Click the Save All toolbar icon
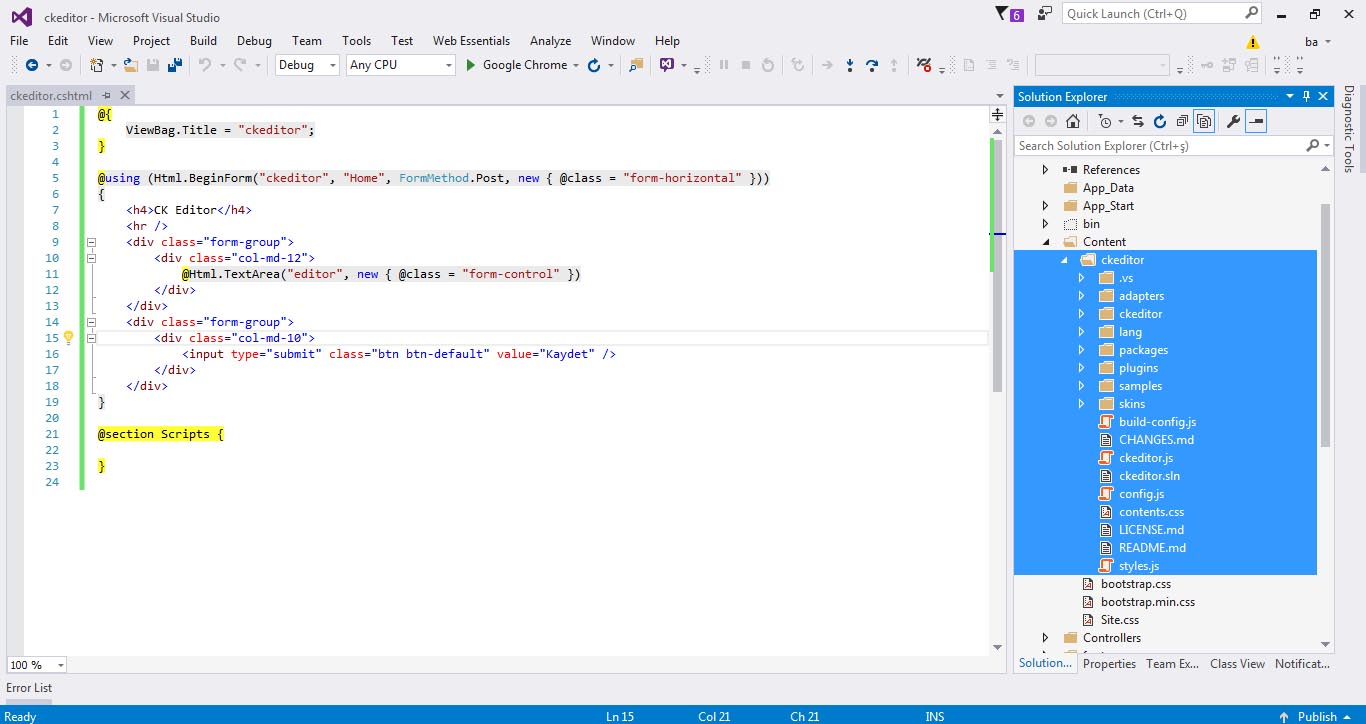1366x724 pixels. coord(175,65)
